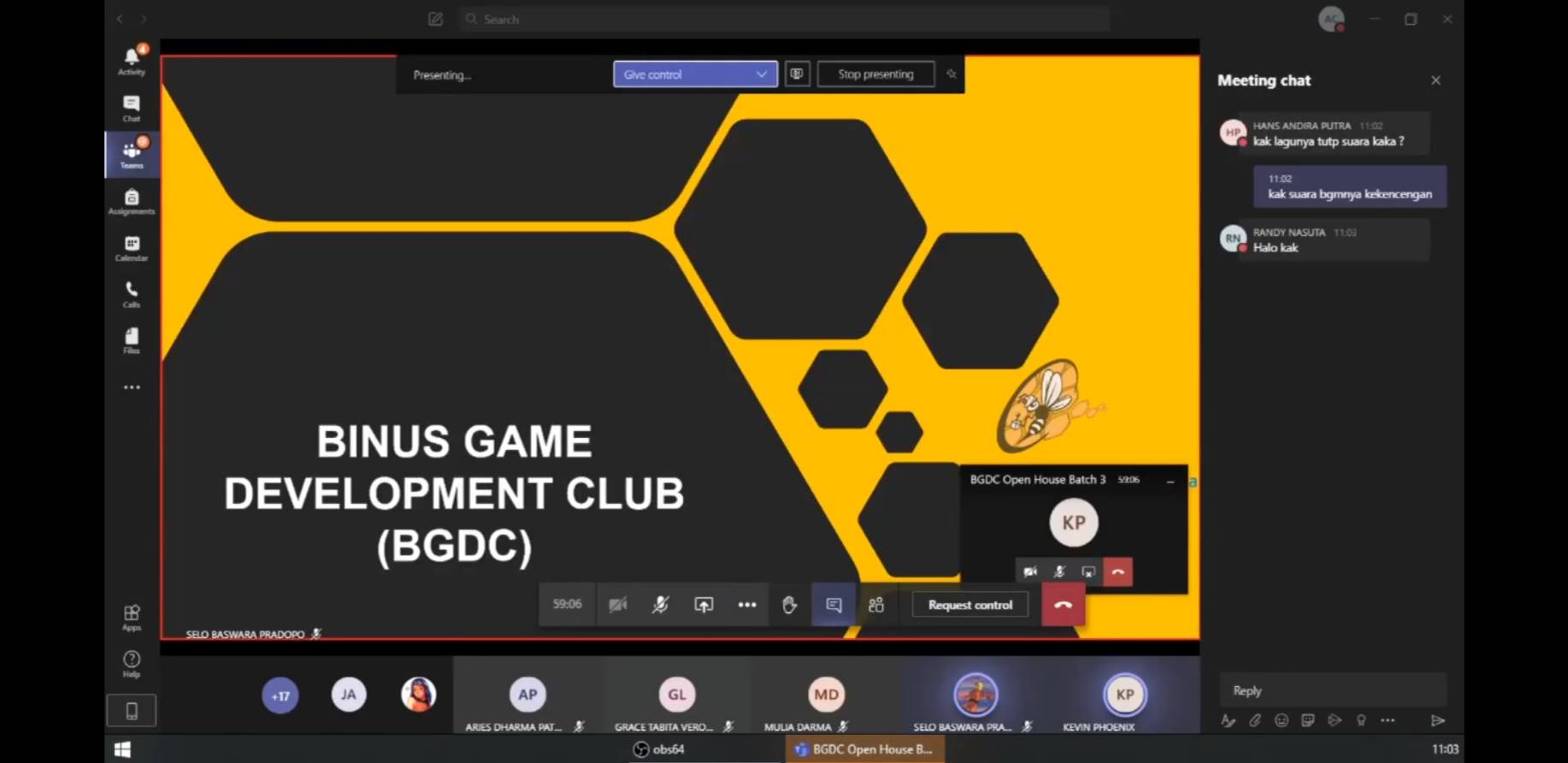Open the +17 more participants bubble
Viewport: 1568px width, 763px height.
(x=280, y=695)
